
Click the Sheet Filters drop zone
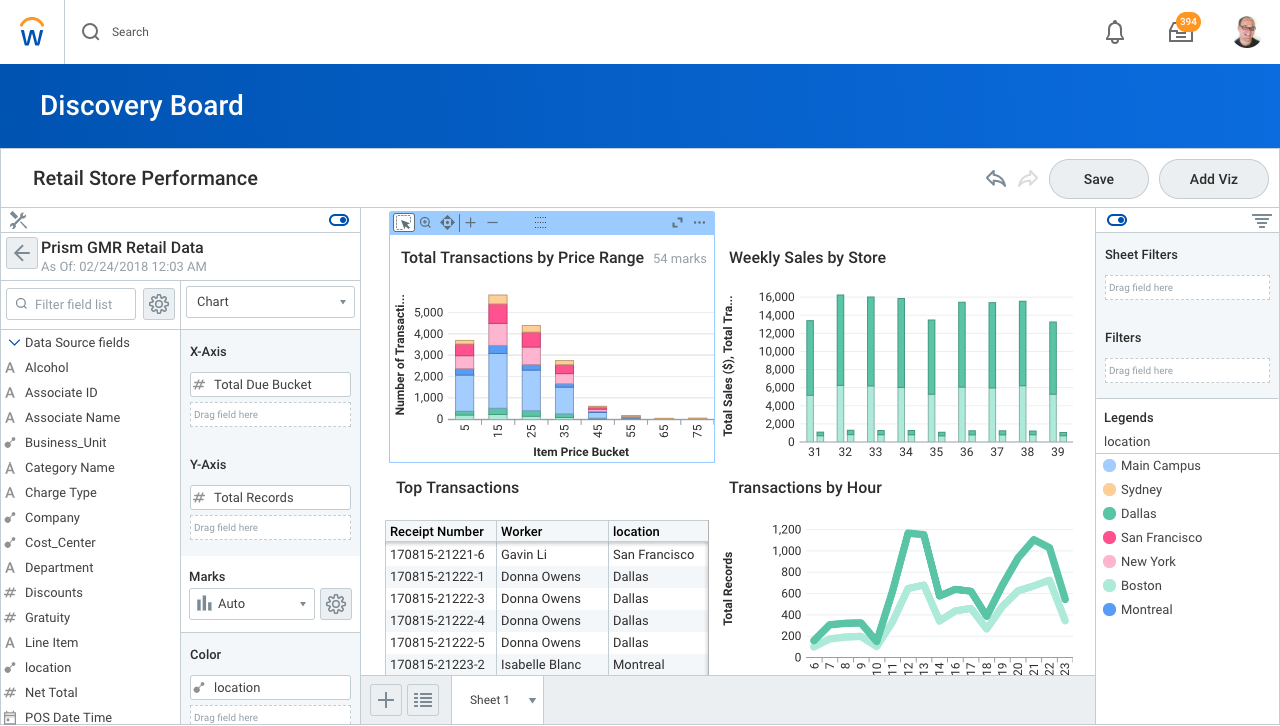coord(1187,288)
